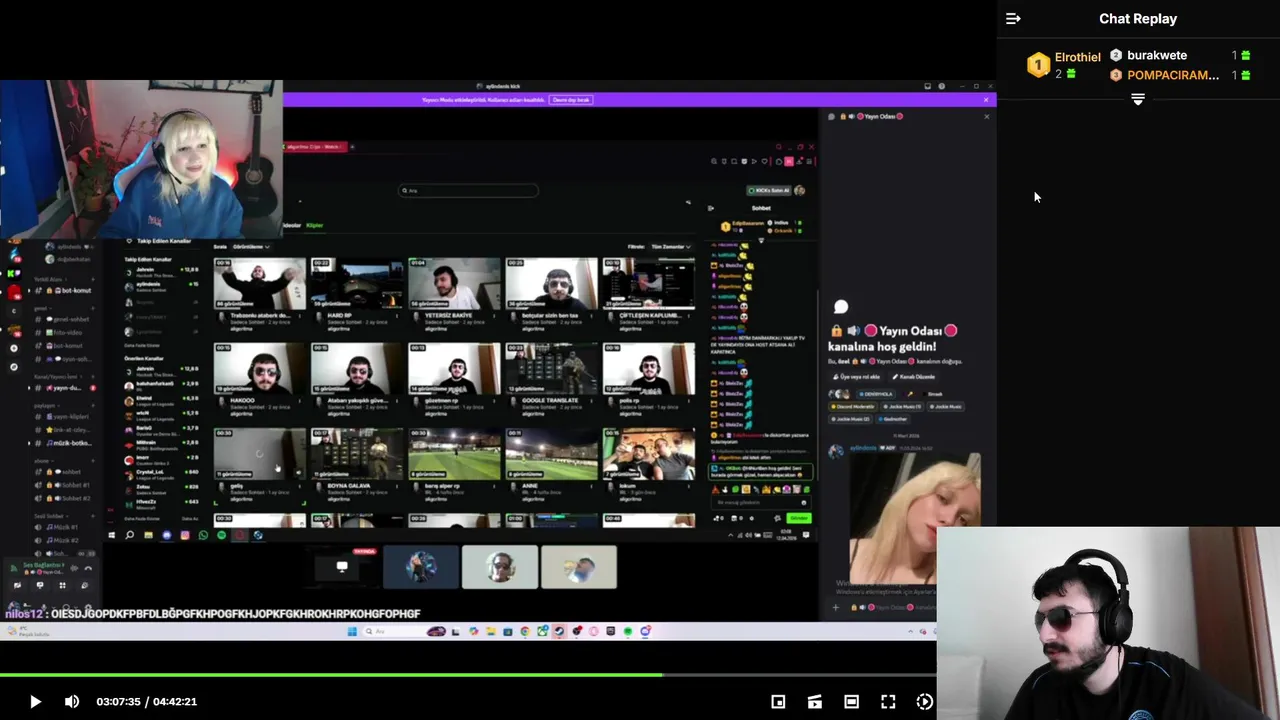This screenshot has width=1280, height=720.
Task: Open the HAKOOO clip thumbnail
Action: (259, 369)
